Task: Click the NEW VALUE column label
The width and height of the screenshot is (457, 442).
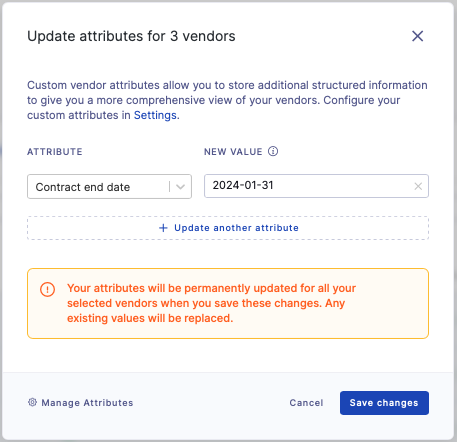Action: coord(233,152)
